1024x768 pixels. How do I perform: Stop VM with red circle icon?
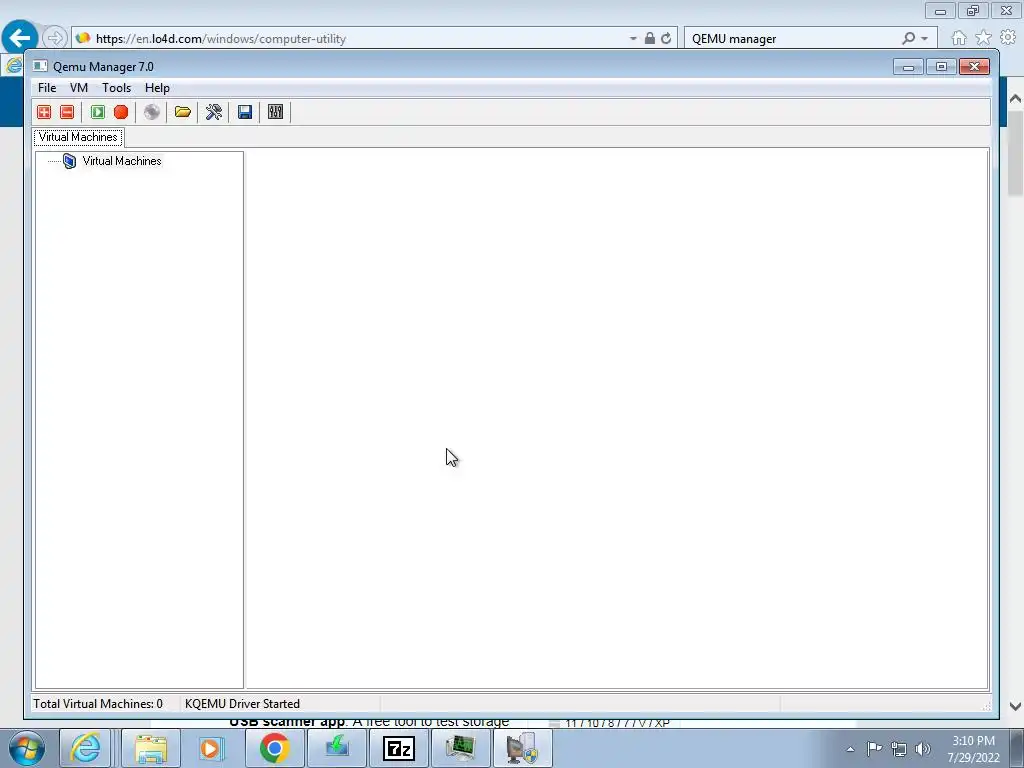pos(121,112)
